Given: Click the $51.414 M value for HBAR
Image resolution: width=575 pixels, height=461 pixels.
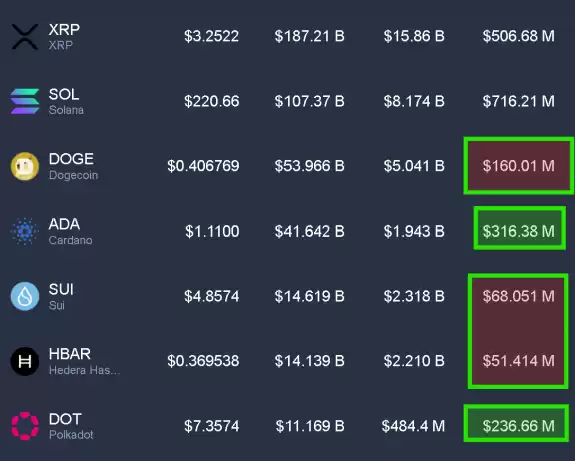Looking at the screenshot, I should pyautogui.click(x=519, y=361).
